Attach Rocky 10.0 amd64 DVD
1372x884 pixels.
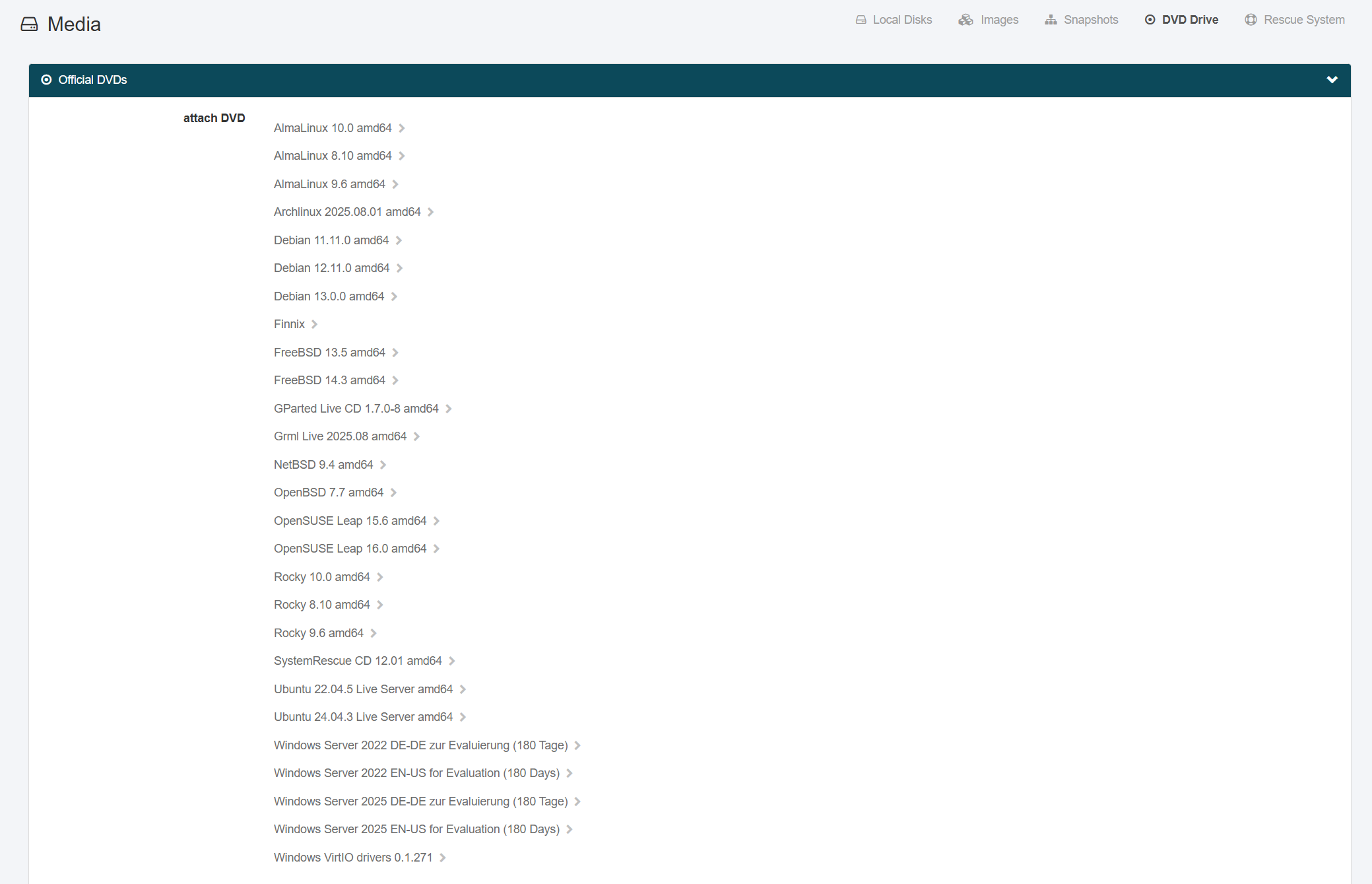pyautogui.click(x=329, y=577)
